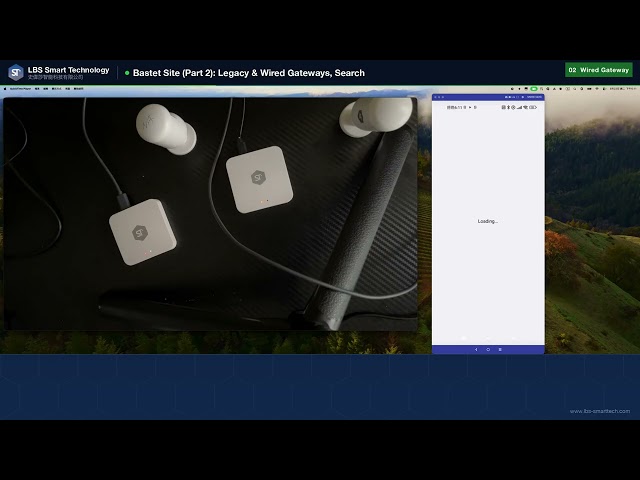The image size is (640, 480).
Task: Click the phone mirror window traffic light buttons
Action: tap(439, 97)
